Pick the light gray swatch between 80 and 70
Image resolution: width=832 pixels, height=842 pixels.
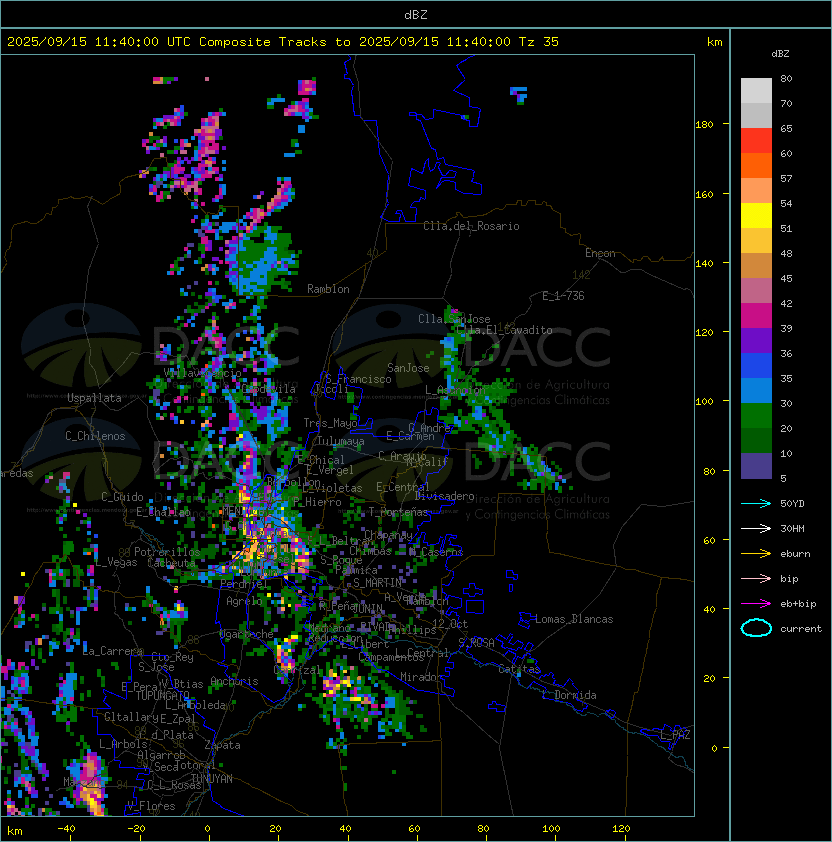pyautogui.click(x=756, y=91)
